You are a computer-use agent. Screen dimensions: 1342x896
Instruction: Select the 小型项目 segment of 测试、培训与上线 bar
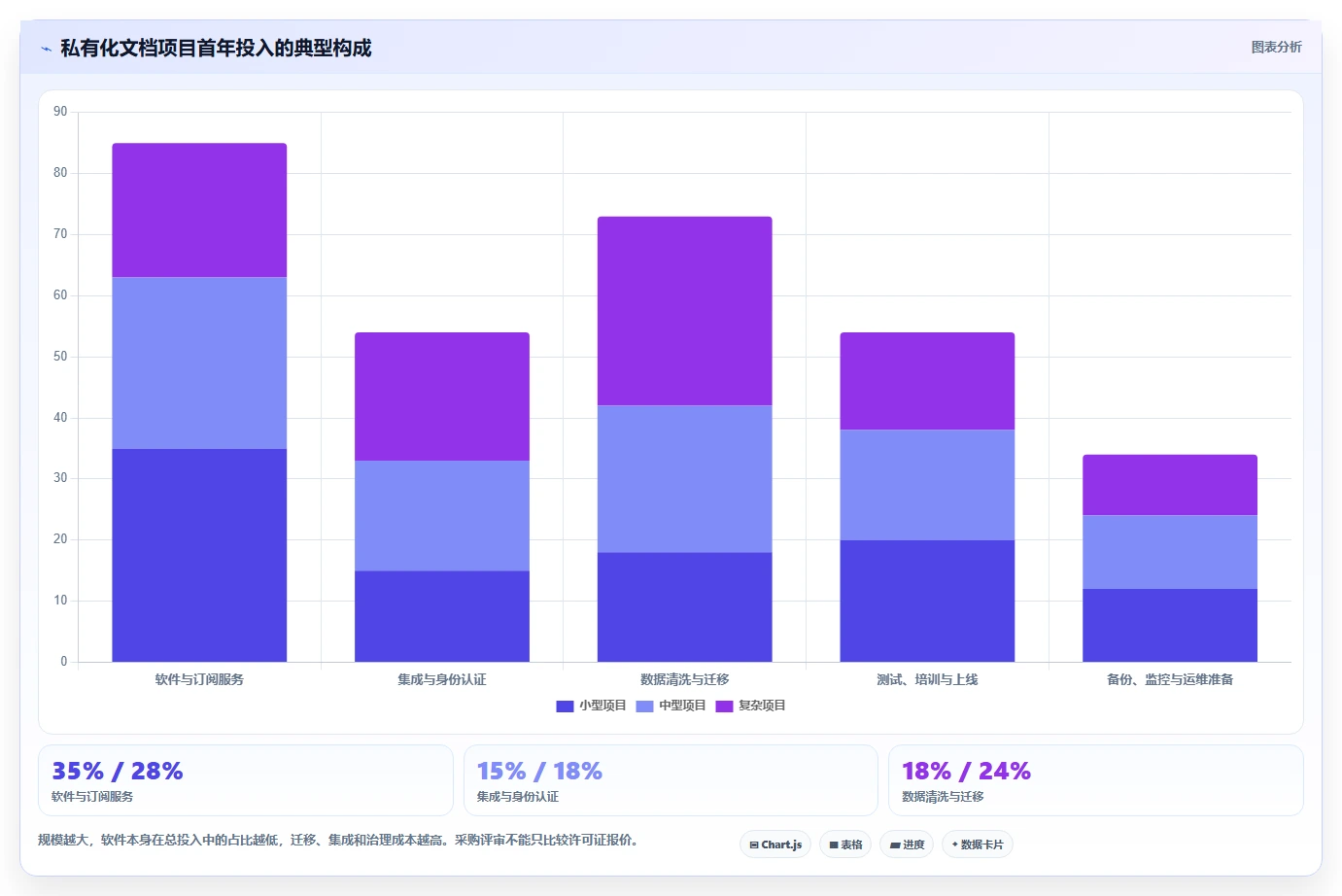point(927,601)
